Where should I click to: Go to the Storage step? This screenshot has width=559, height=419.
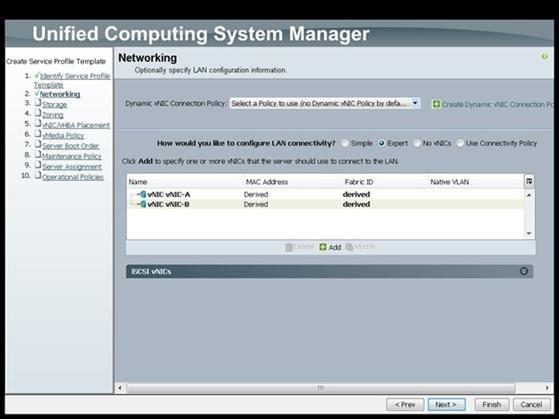pos(55,104)
